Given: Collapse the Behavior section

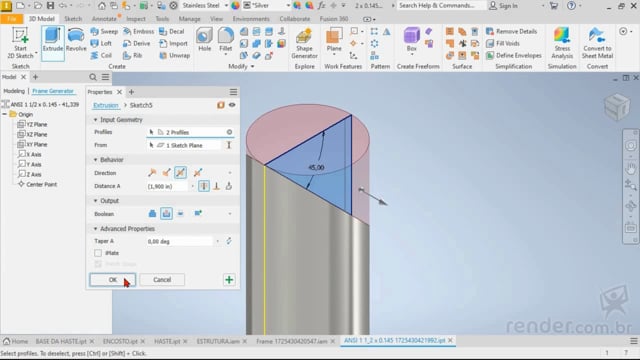Looking at the screenshot, I should [95, 160].
